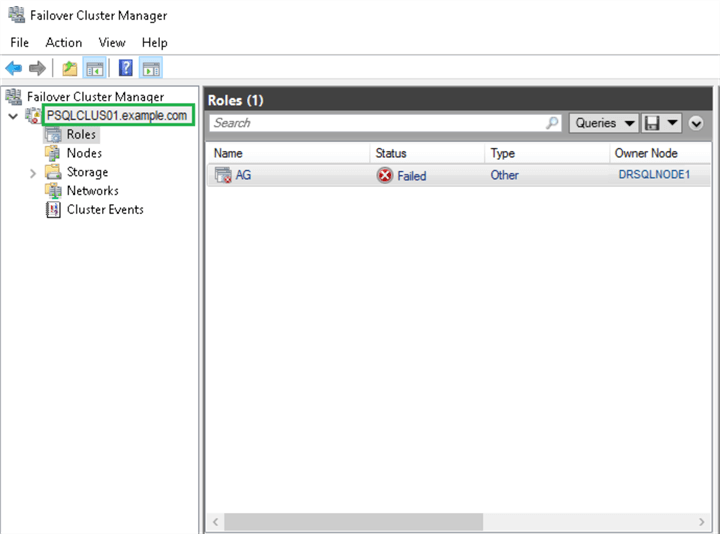Open the Action menu
The image size is (720, 534).
63,42
